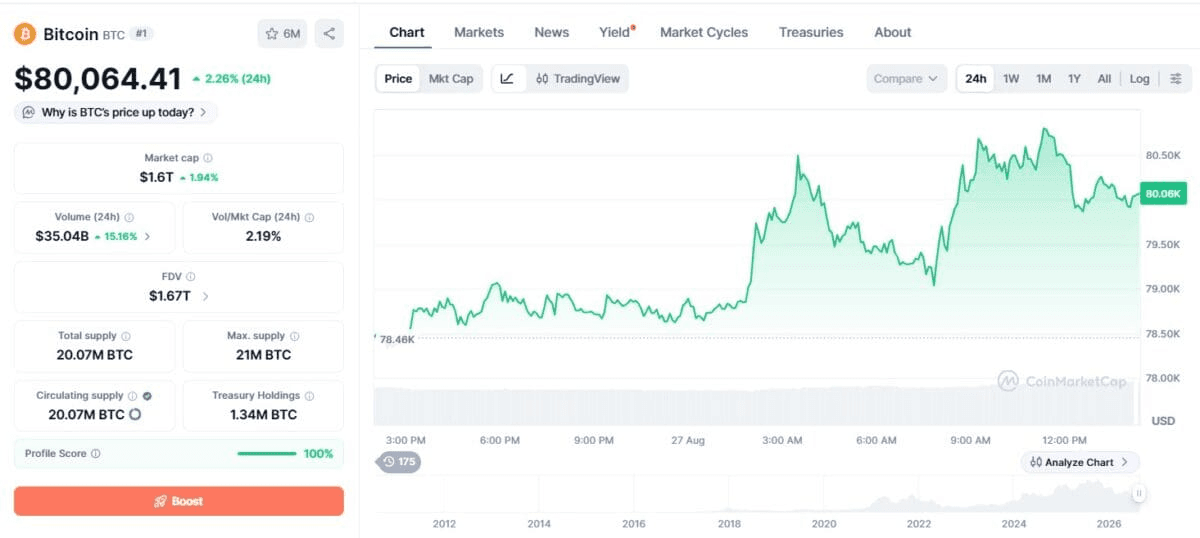1200x538 pixels.
Task: Click the #1 rank badge
Action: coord(141,34)
